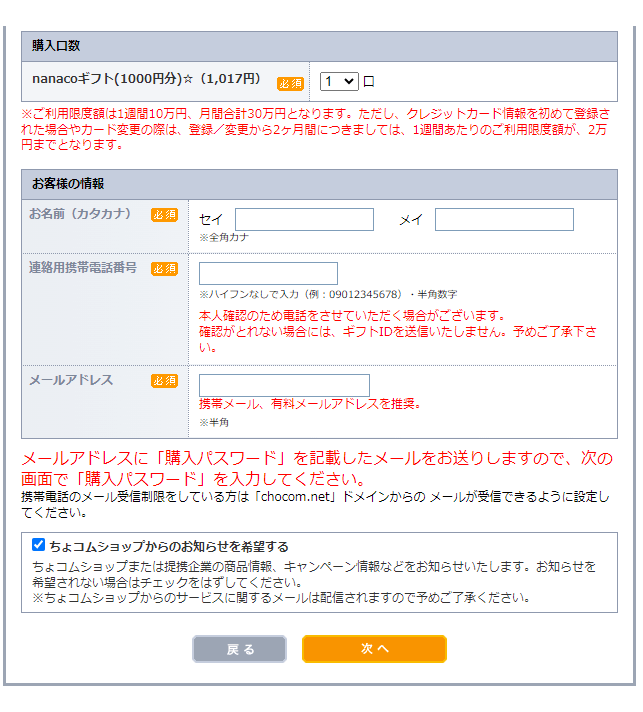
Task: Open the purchase quantity dropdown
Action: 339,82
